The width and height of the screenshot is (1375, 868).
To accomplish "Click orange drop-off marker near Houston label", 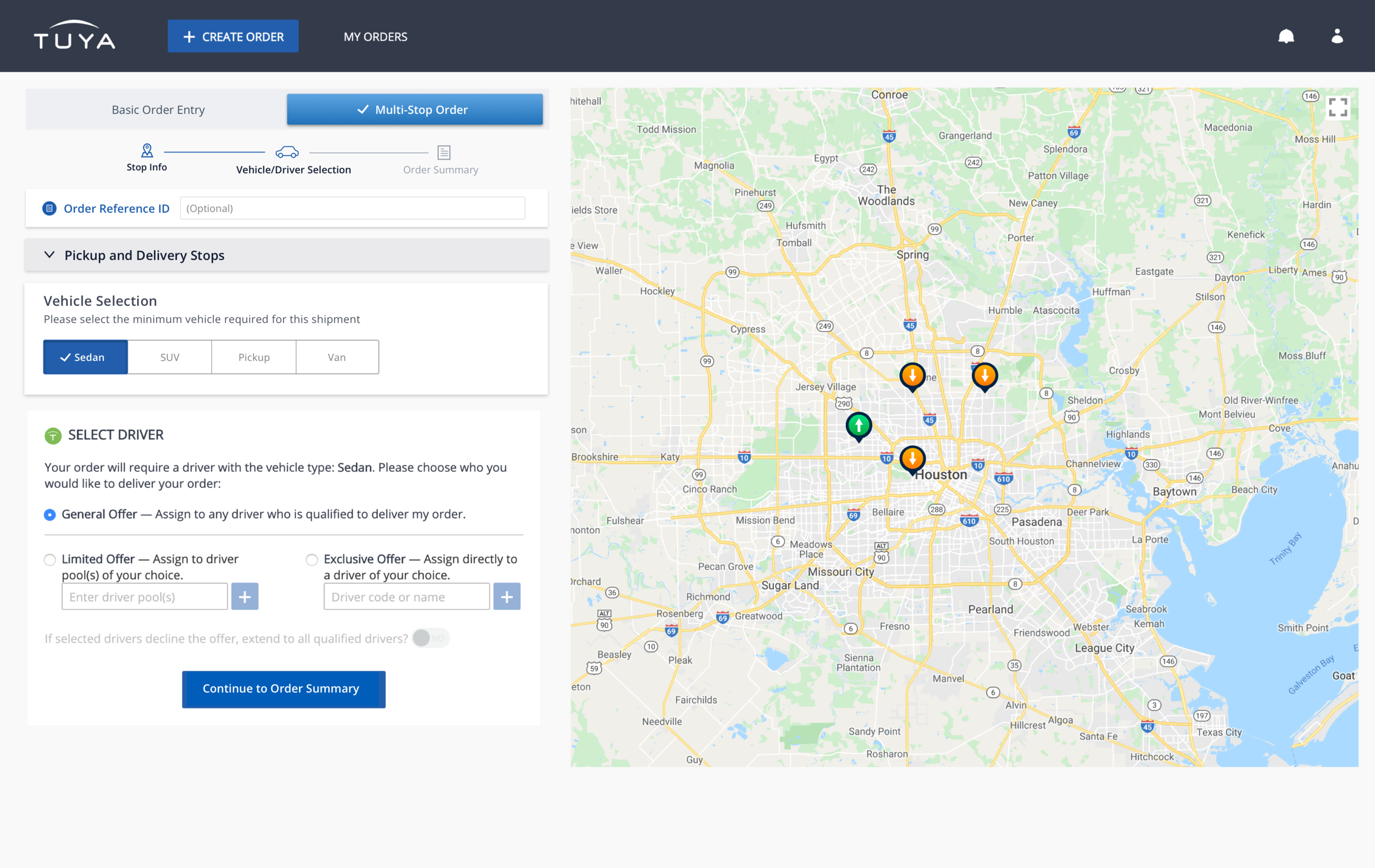I will click(912, 460).
